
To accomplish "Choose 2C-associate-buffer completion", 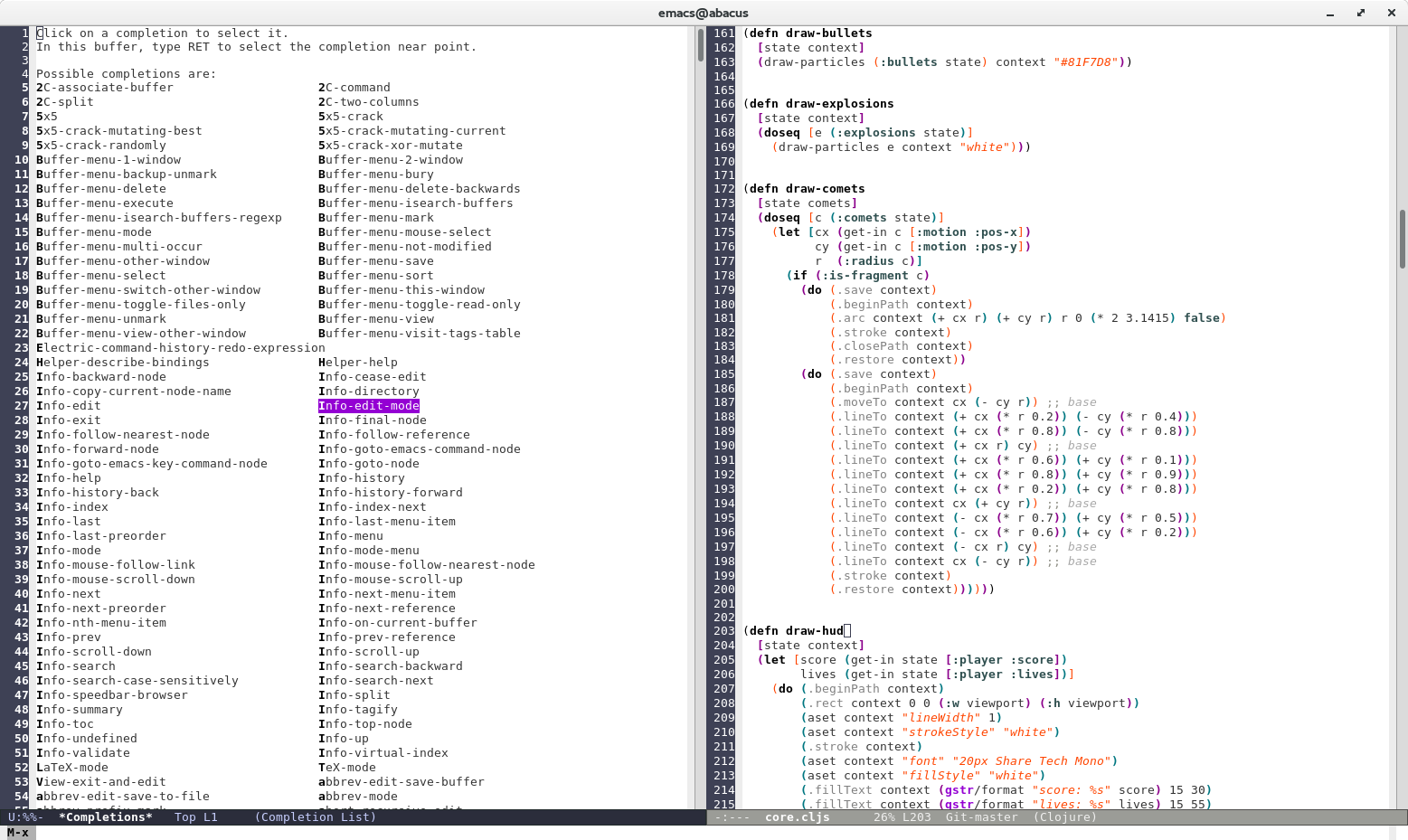I will (x=105, y=88).
